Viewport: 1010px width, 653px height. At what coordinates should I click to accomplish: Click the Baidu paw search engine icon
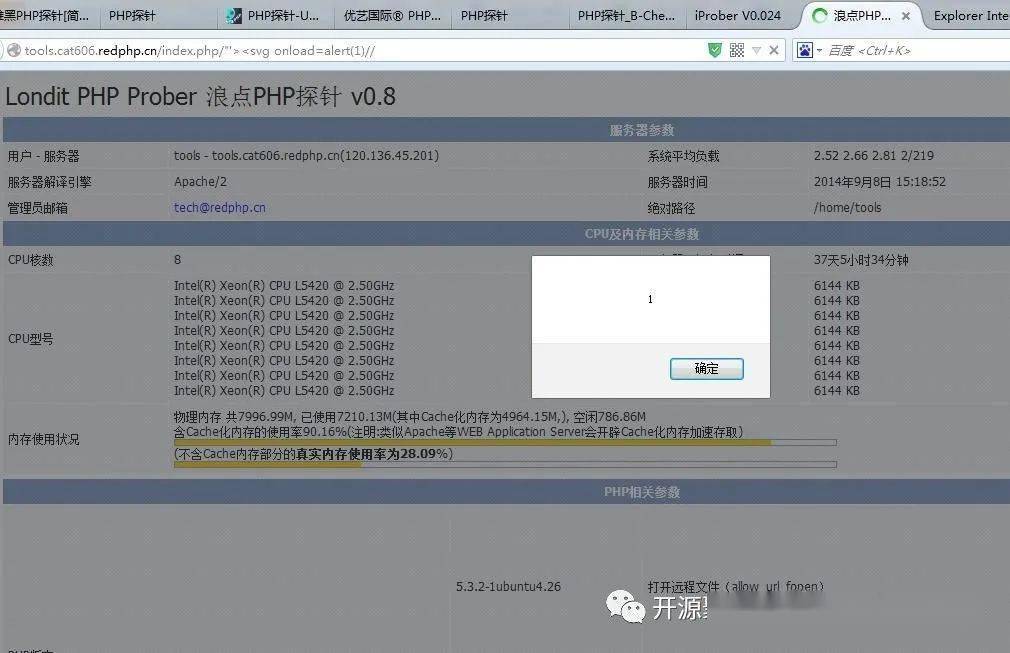click(x=805, y=50)
